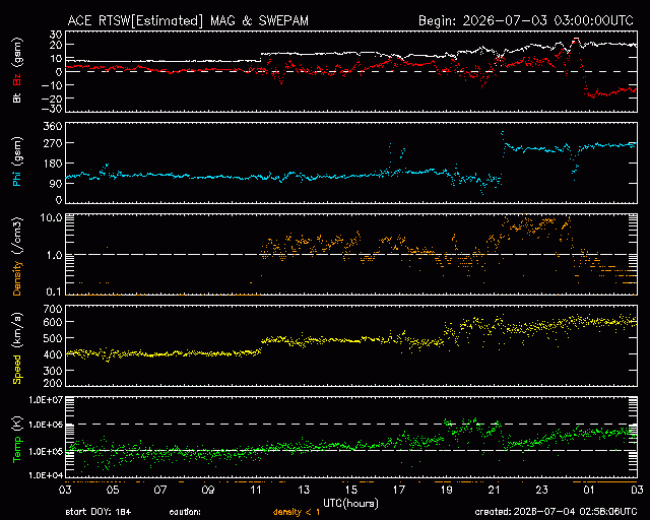Viewport: 650px width, 520px height.
Task: Click the cyan 'Phi' axis label
Action: [17, 179]
